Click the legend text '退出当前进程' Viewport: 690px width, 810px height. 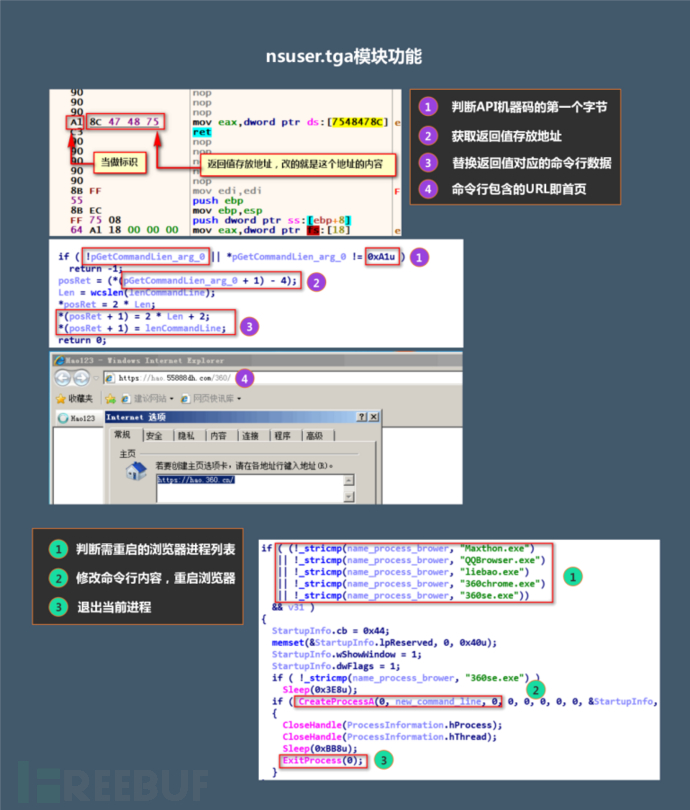114,608
